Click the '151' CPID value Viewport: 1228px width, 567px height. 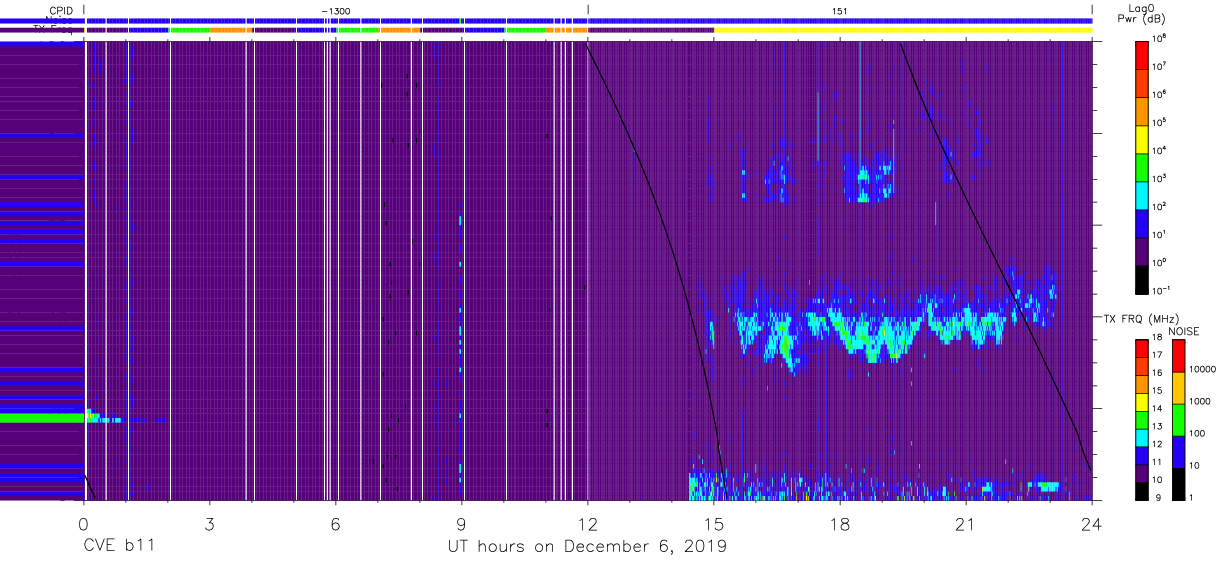(x=839, y=11)
